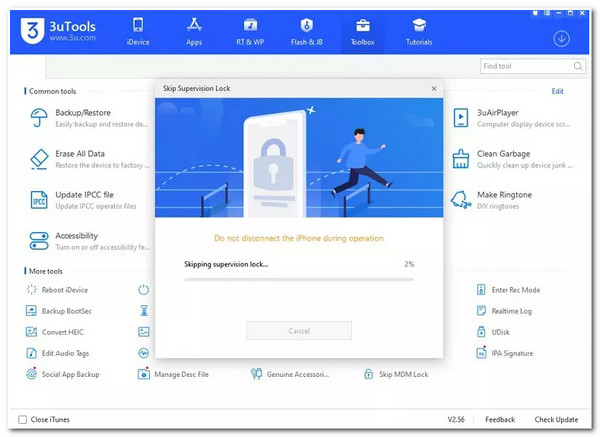Click the Cancel button in dialog
Image resolution: width=600 pixels, height=437 pixels.
pos(299,331)
